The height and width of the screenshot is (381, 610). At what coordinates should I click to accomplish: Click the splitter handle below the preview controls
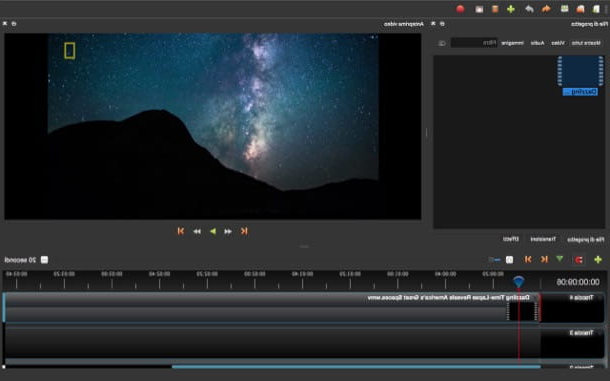click(x=304, y=246)
